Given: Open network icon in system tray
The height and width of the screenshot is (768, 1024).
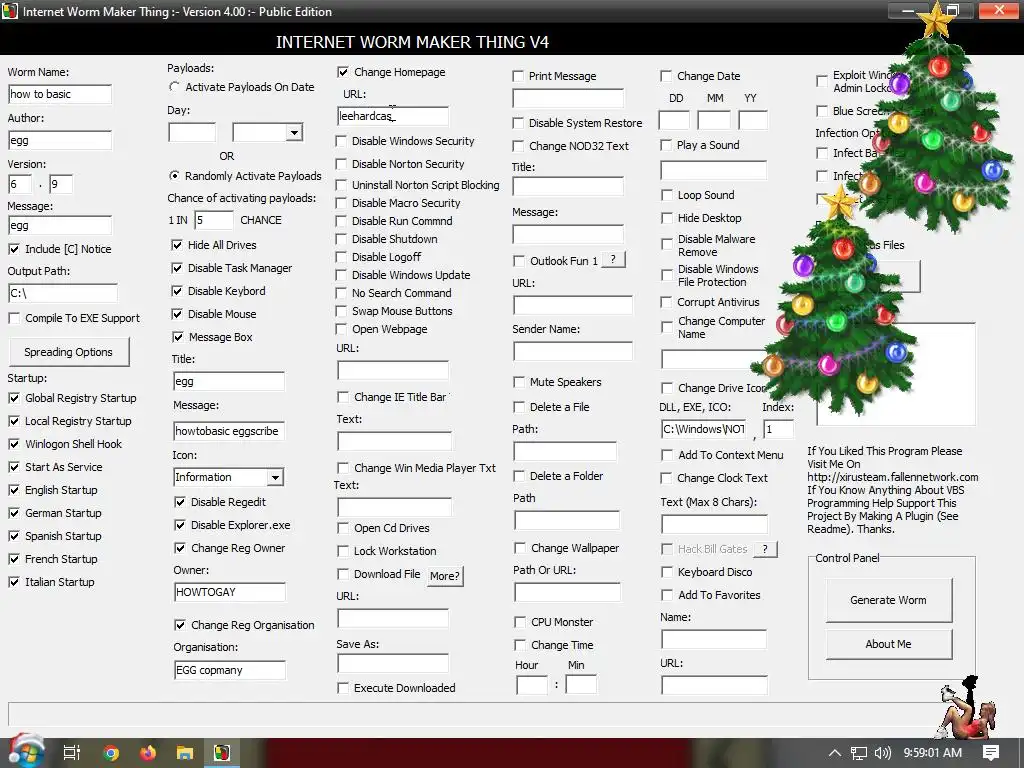Looking at the screenshot, I should tap(859, 753).
